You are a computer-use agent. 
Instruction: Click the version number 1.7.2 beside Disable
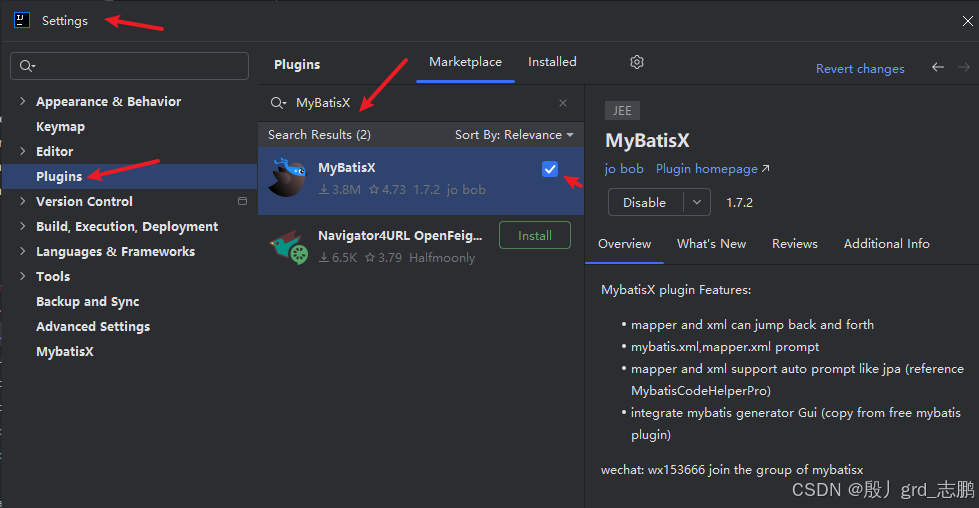coord(739,203)
